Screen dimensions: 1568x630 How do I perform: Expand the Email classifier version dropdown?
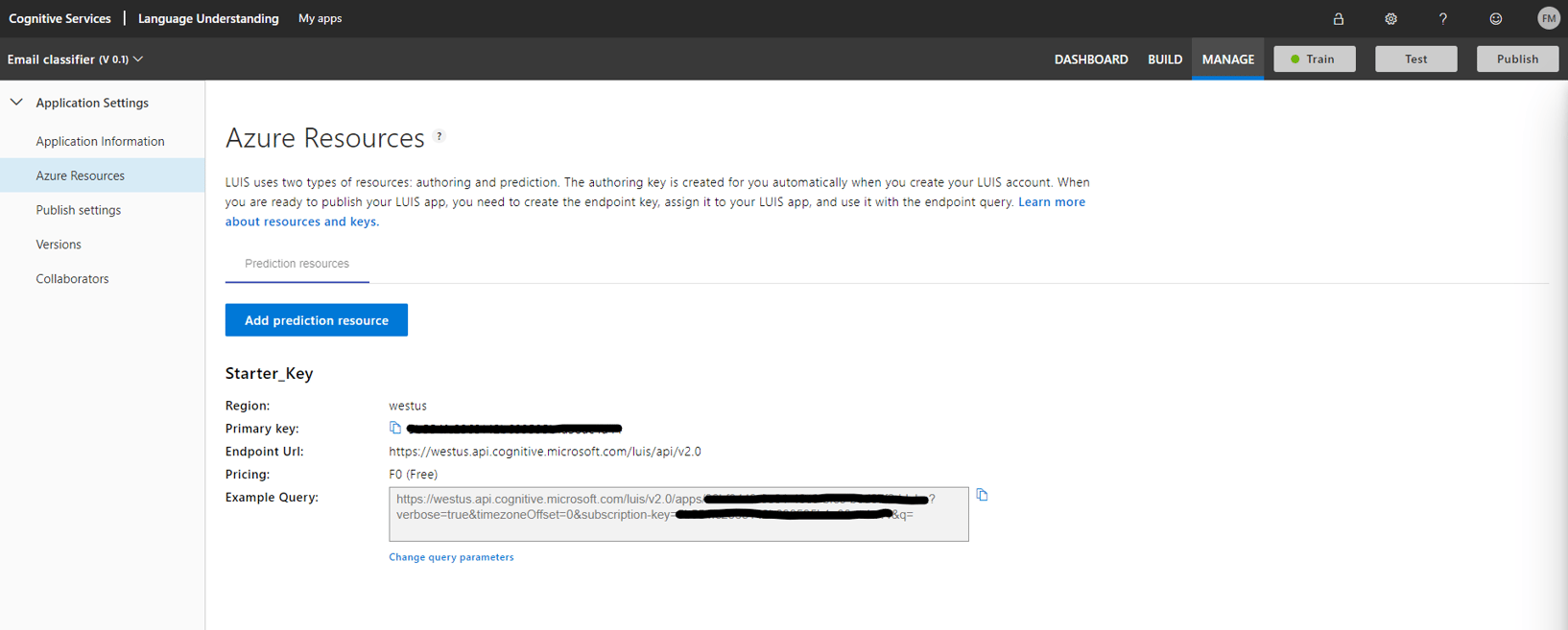(x=139, y=59)
